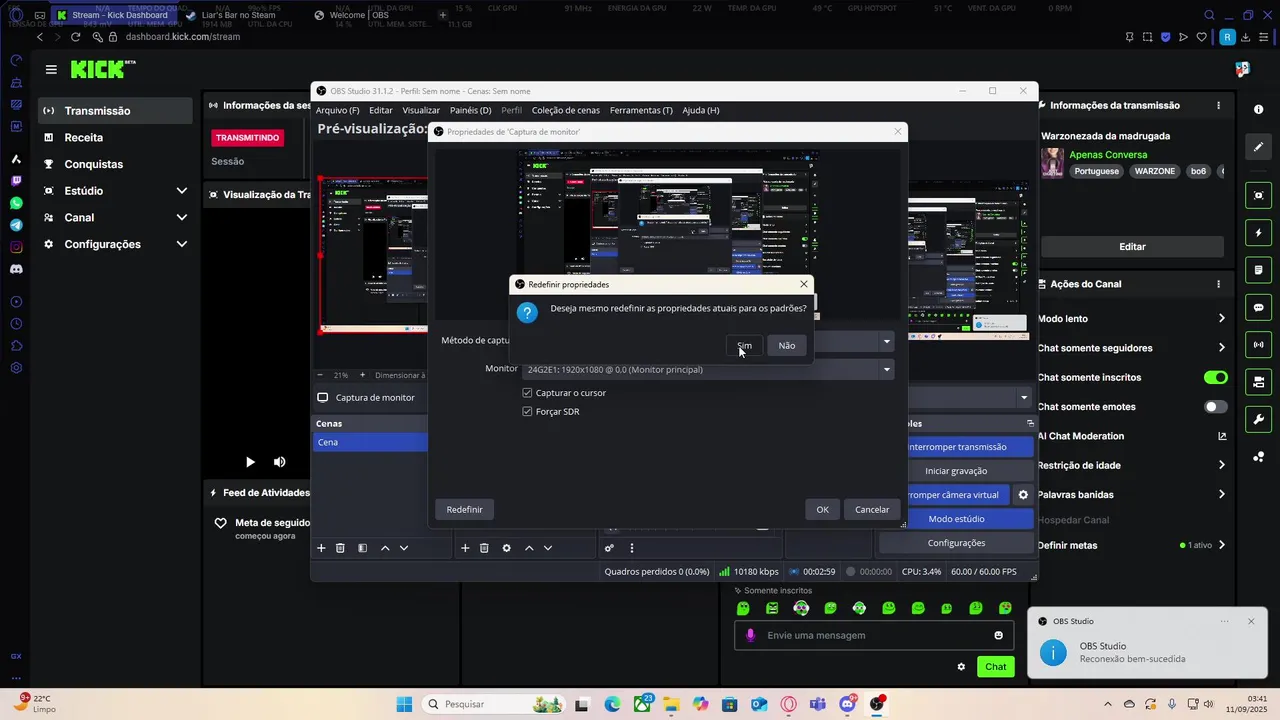Click Cancelar in the properties dialog
Image resolution: width=1280 pixels, height=720 pixels.
pyautogui.click(x=872, y=509)
